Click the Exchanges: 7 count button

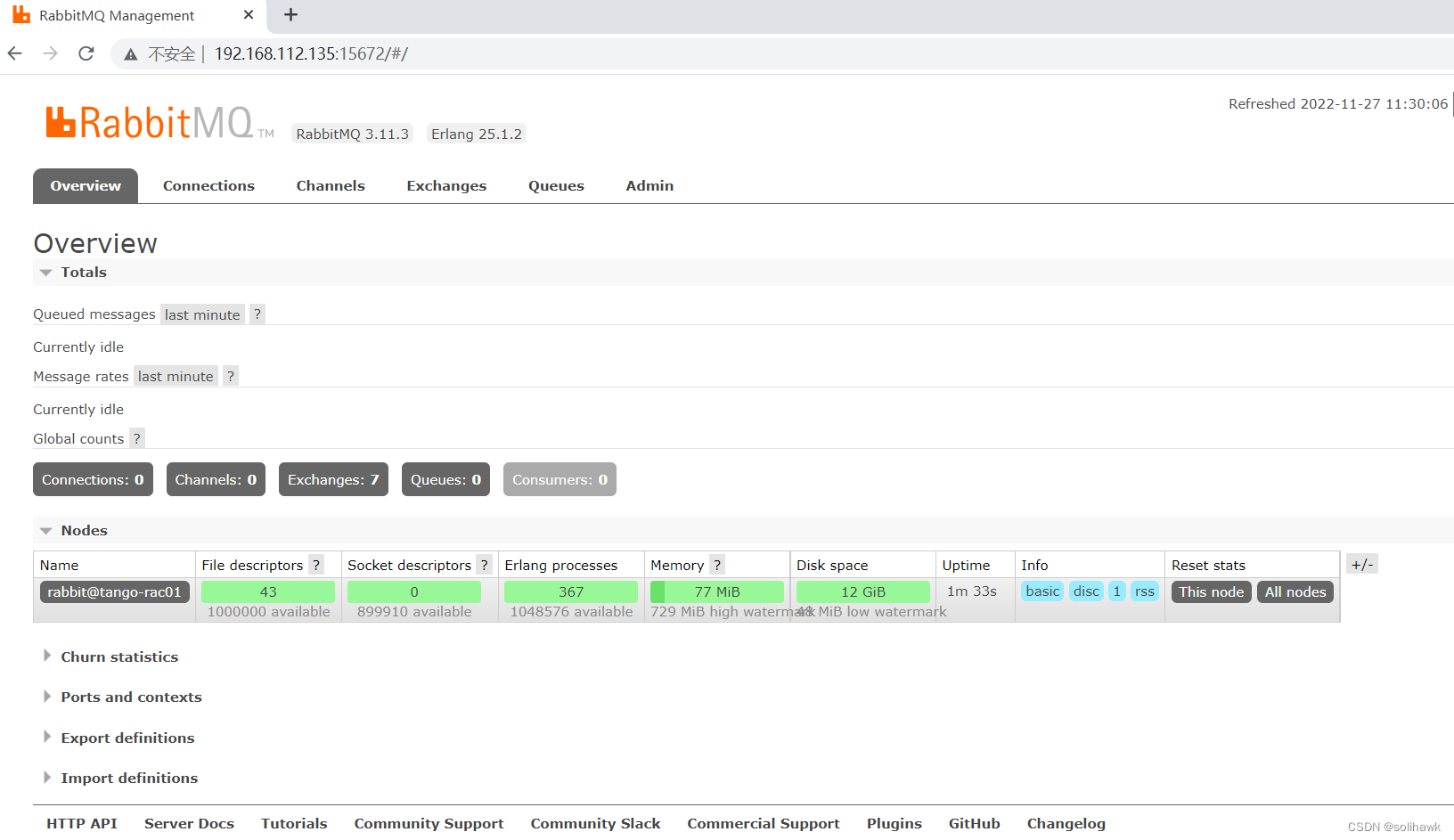point(333,479)
